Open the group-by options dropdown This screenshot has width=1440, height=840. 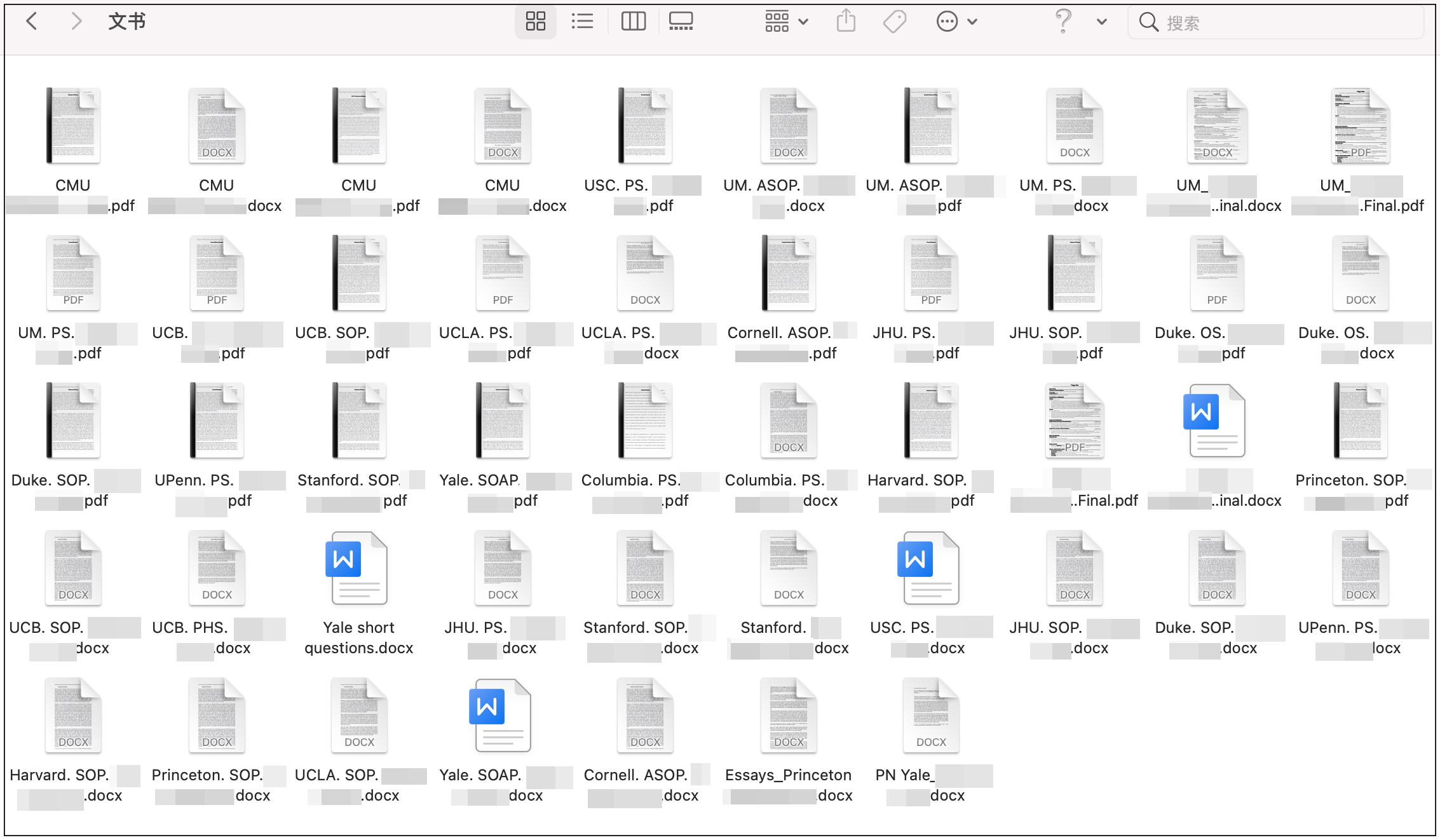click(x=787, y=22)
